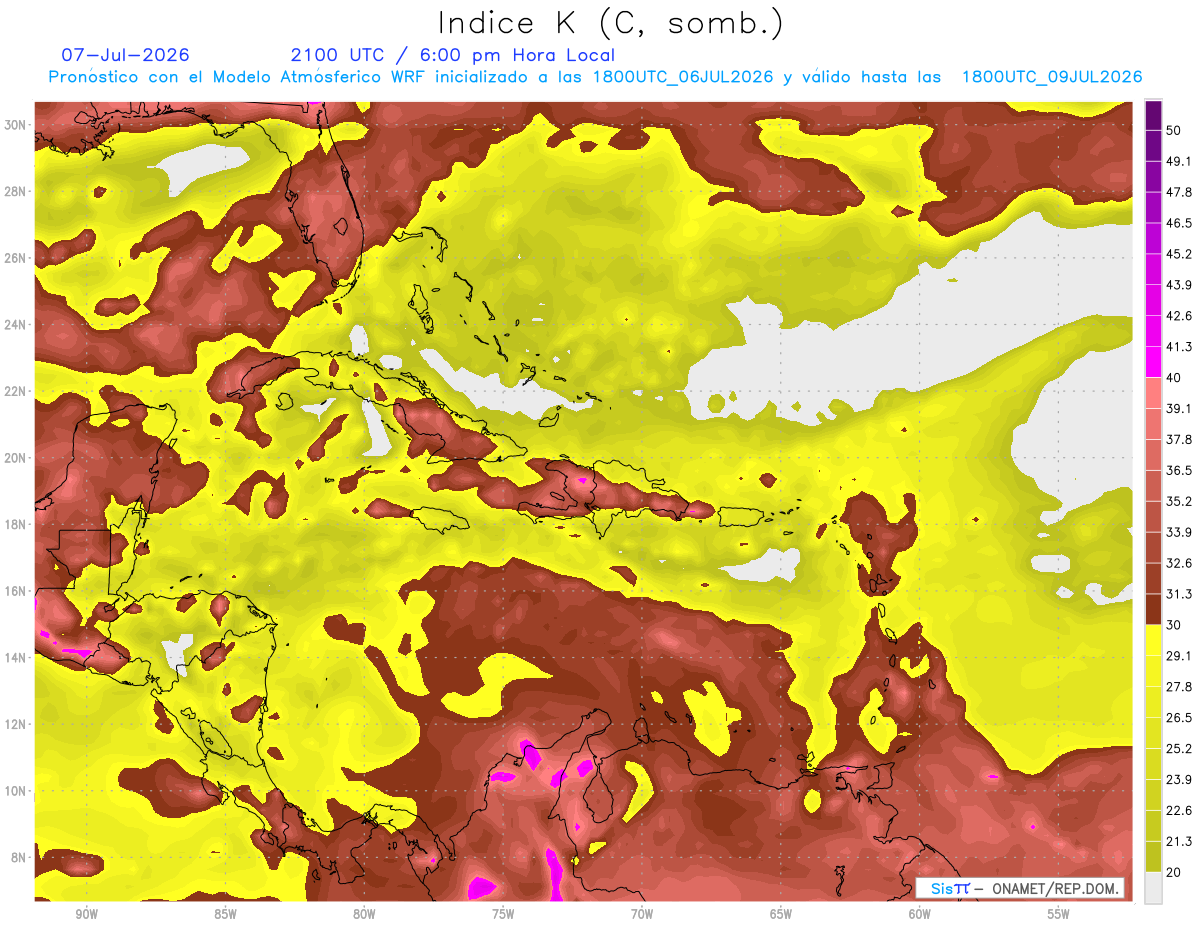The width and height of the screenshot is (1200, 927).
Task: Click the 90W longitude label
Action: coord(86,915)
